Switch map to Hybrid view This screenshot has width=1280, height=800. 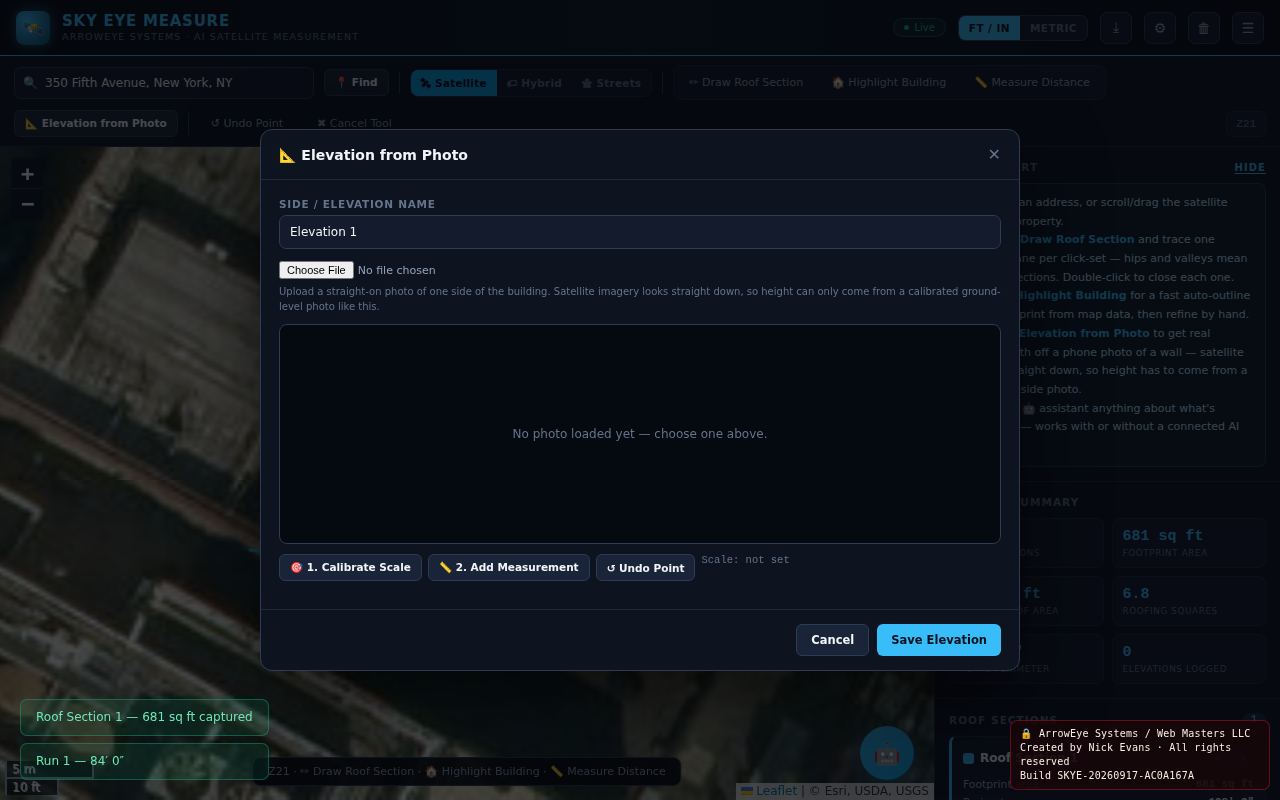click(x=534, y=83)
